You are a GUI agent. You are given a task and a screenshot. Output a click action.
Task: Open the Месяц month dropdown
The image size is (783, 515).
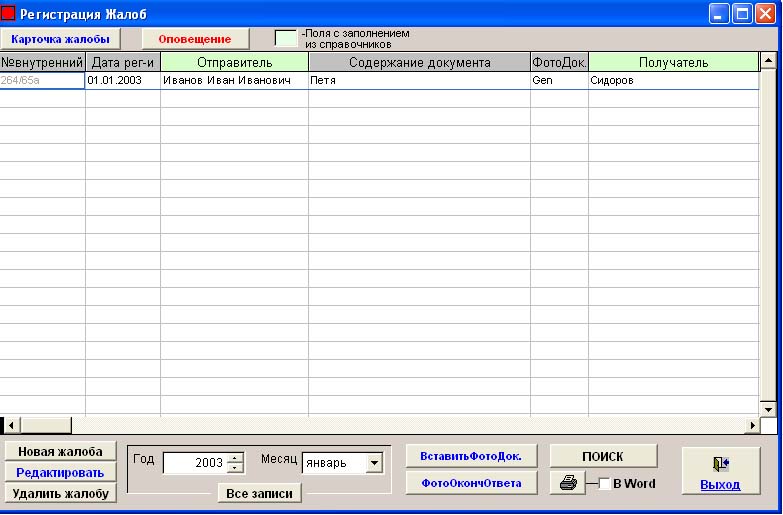click(374, 463)
